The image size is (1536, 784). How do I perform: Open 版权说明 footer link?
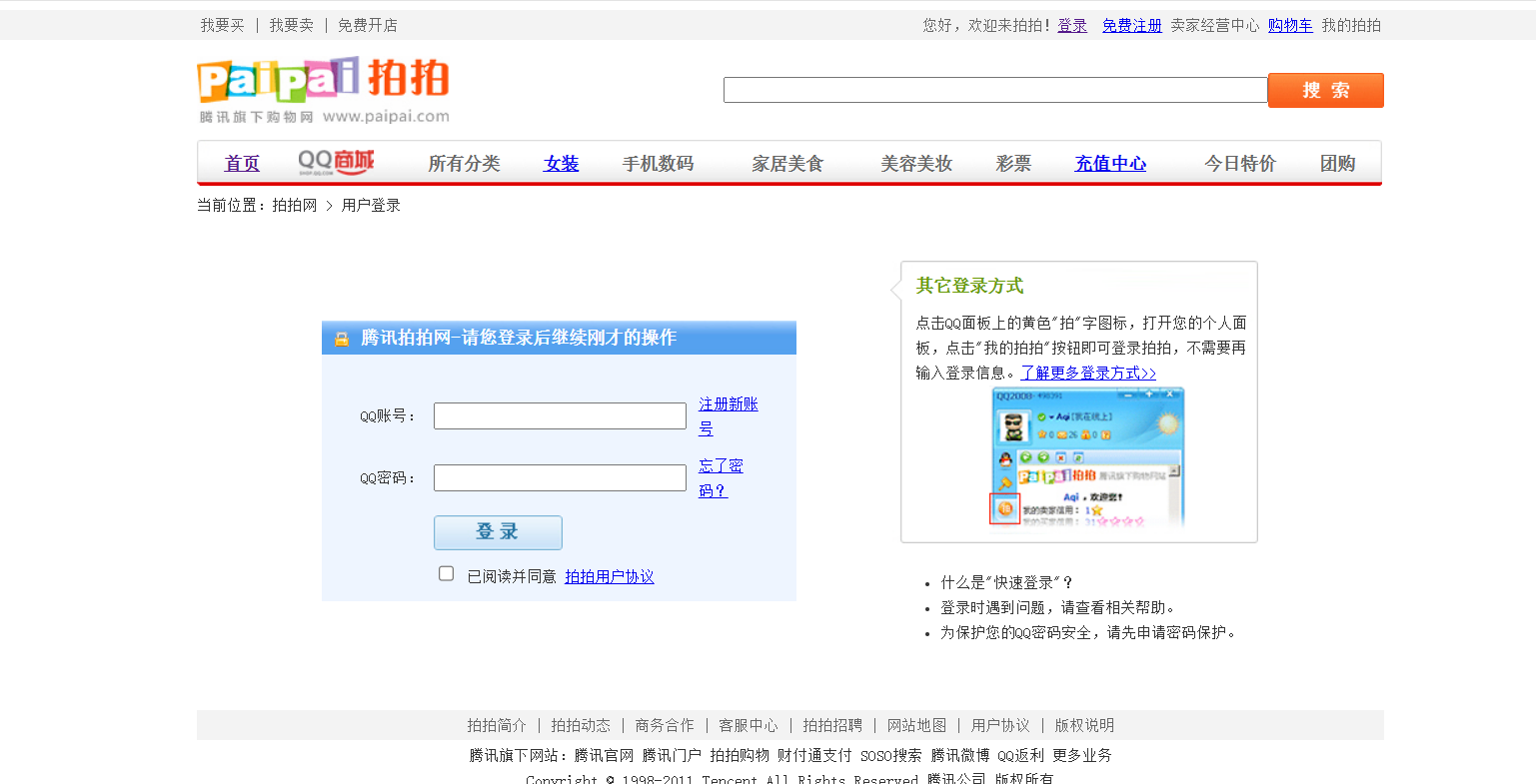pyautogui.click(x=1084, y=725)
